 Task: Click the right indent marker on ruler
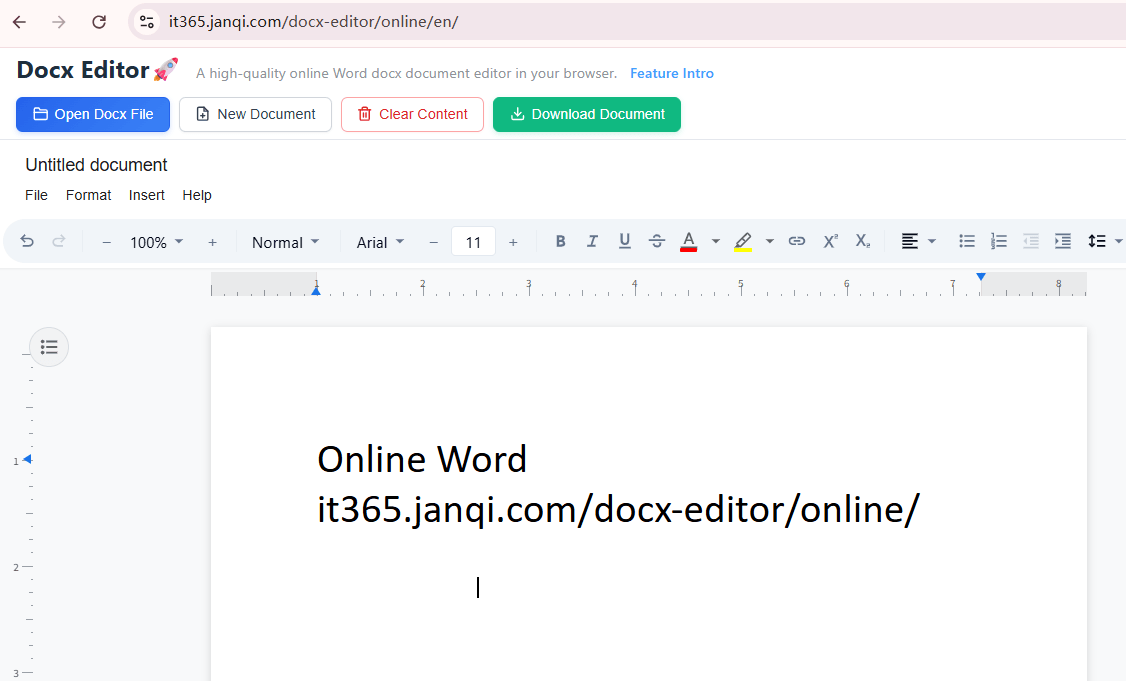tap(981, 277)
